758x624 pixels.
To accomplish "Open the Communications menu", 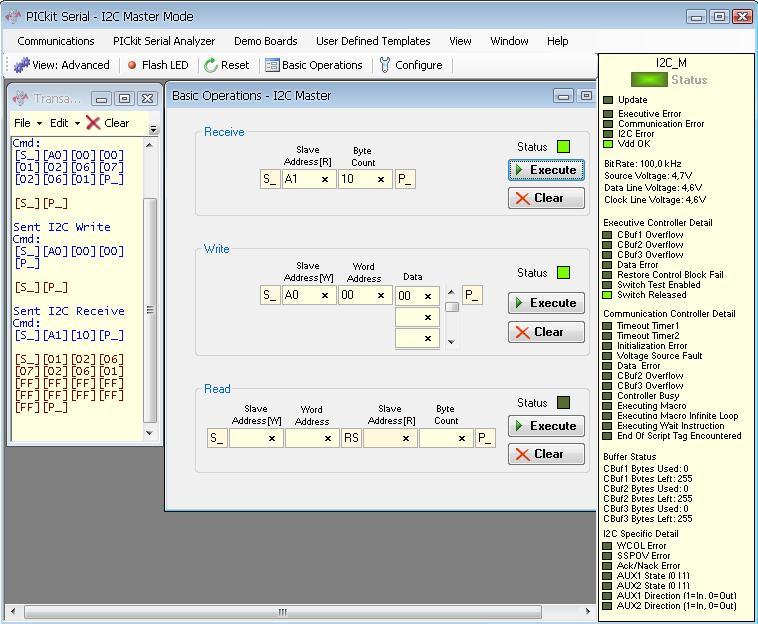I will click(56, 41).
